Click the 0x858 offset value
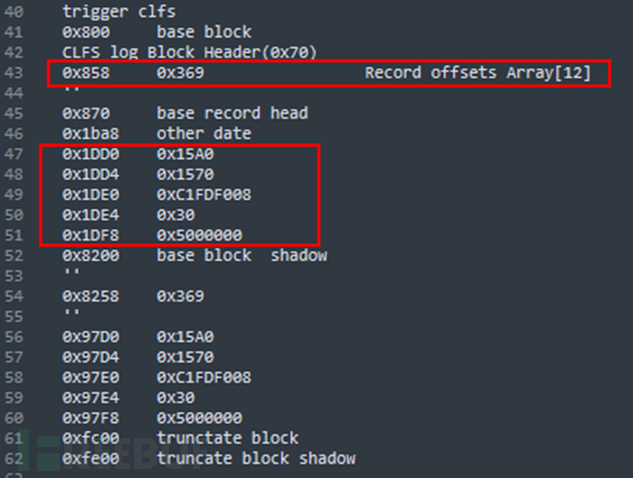 click(x=86, y=73)
